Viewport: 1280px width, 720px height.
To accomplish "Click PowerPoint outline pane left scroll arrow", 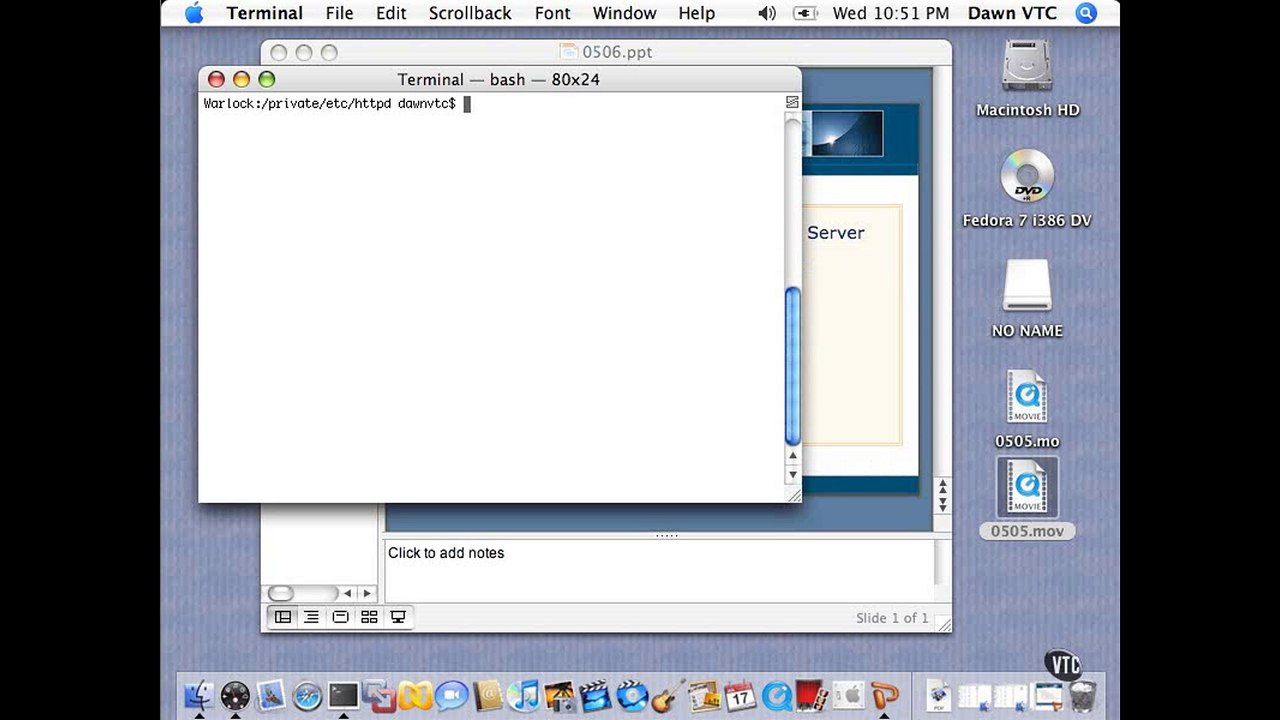I will pos(348,593).
